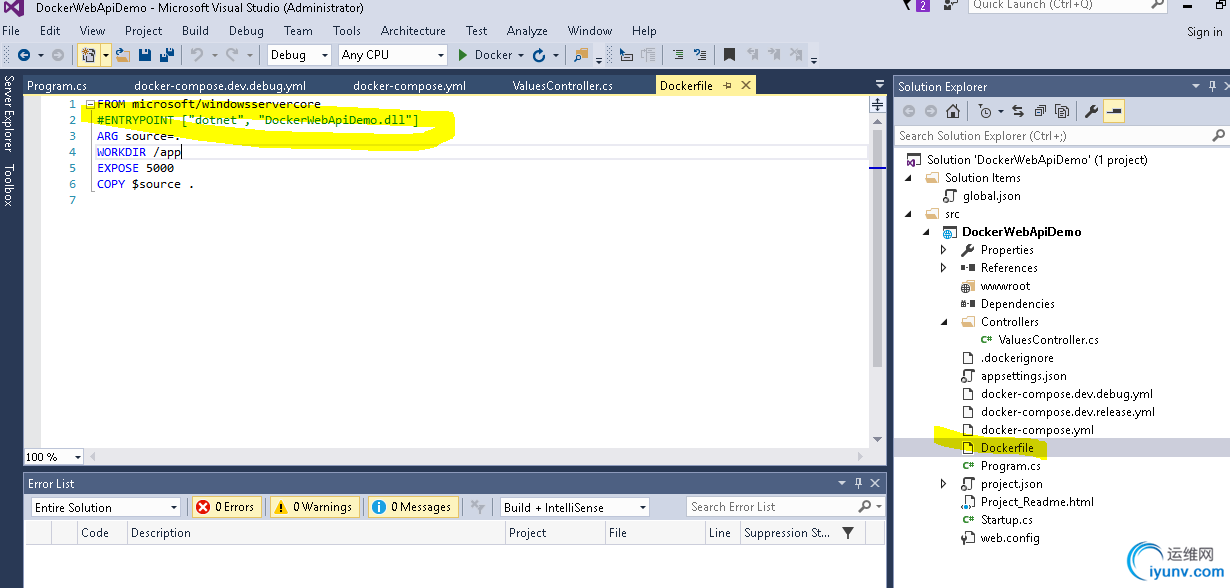
Task: Open the Debug menu
Action: coord(246,31)
